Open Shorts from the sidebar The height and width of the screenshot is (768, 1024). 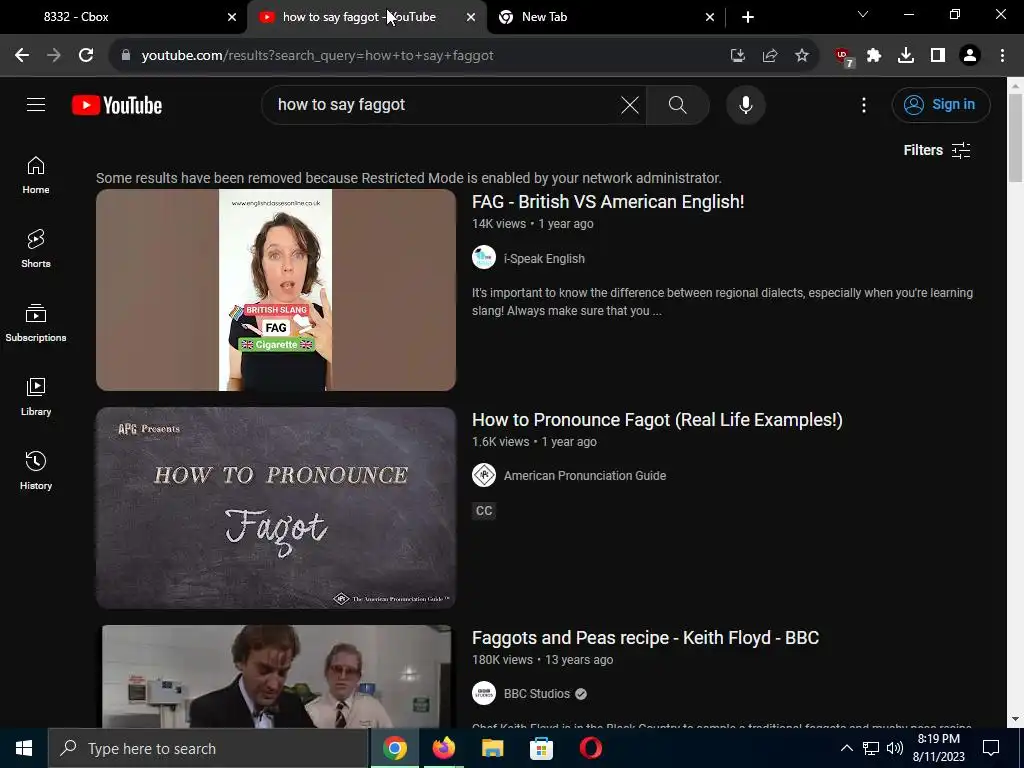point(36,249)
